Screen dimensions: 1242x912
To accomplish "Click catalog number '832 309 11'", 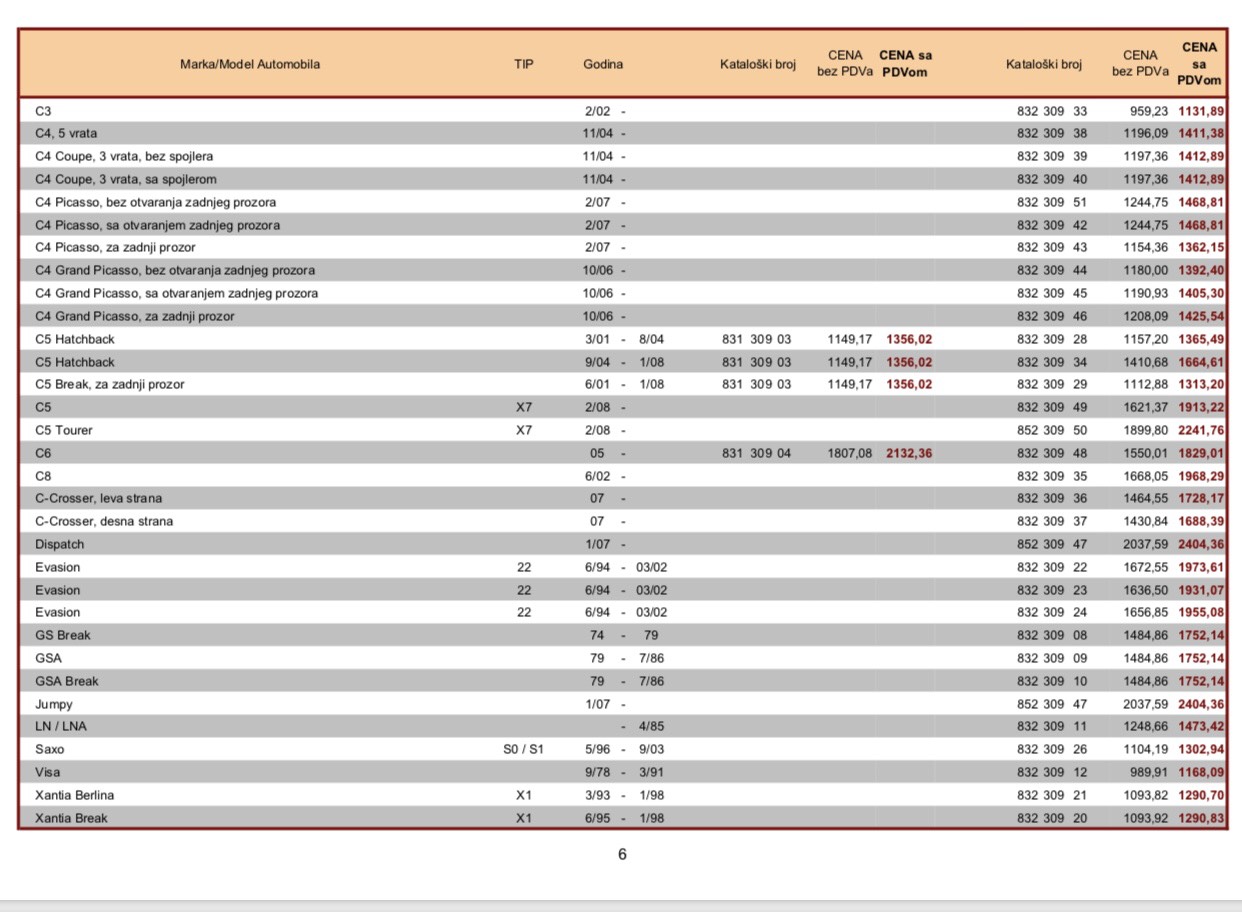I will coord(1052,726).
